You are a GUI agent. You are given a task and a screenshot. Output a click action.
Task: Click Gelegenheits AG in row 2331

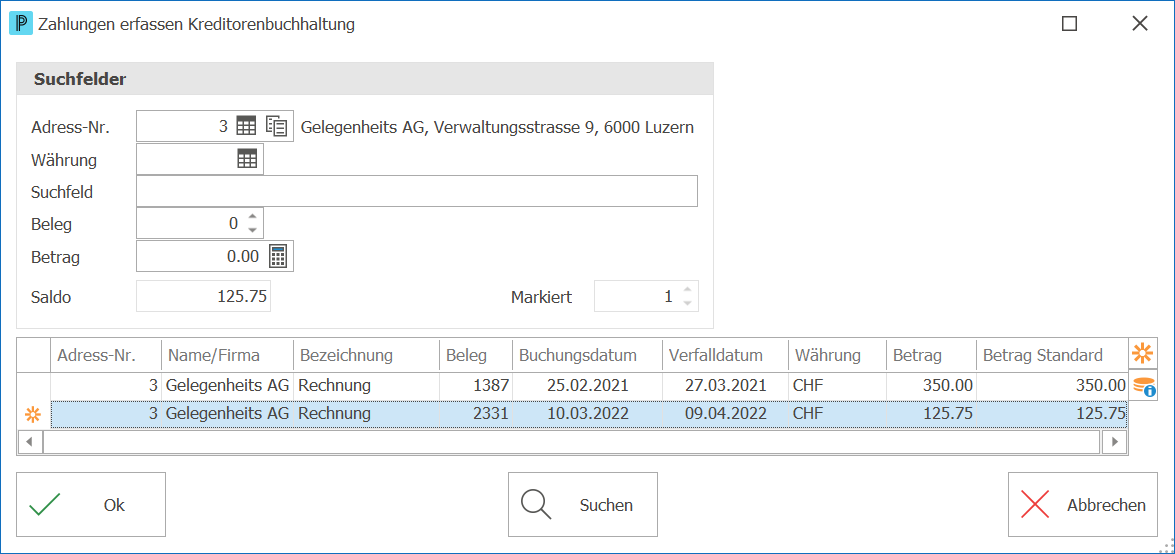pos(227,414)
